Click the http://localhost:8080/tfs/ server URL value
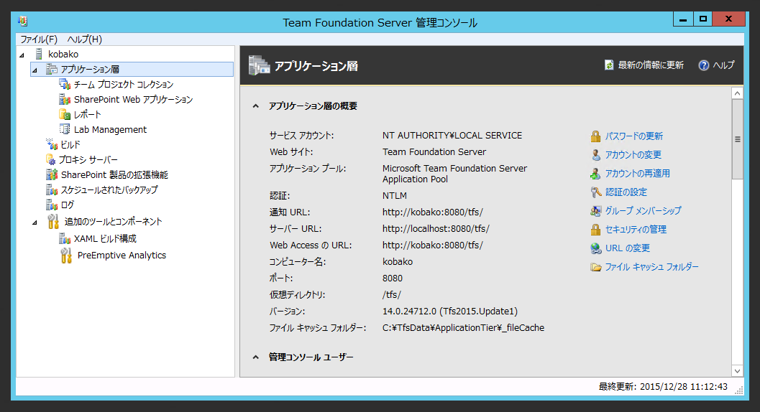 click(436, 229)
